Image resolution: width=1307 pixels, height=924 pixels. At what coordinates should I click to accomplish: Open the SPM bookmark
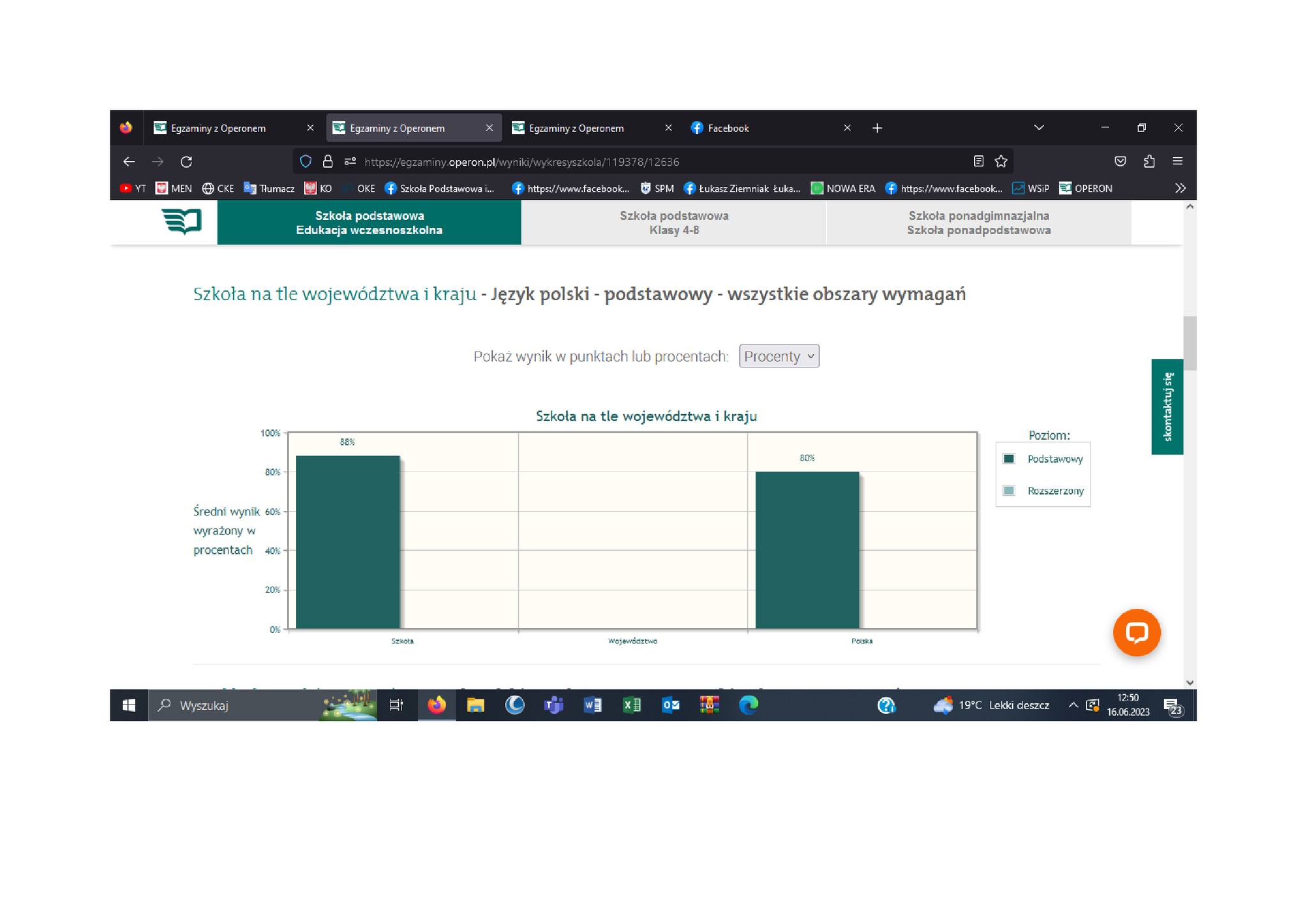[657, 188]
